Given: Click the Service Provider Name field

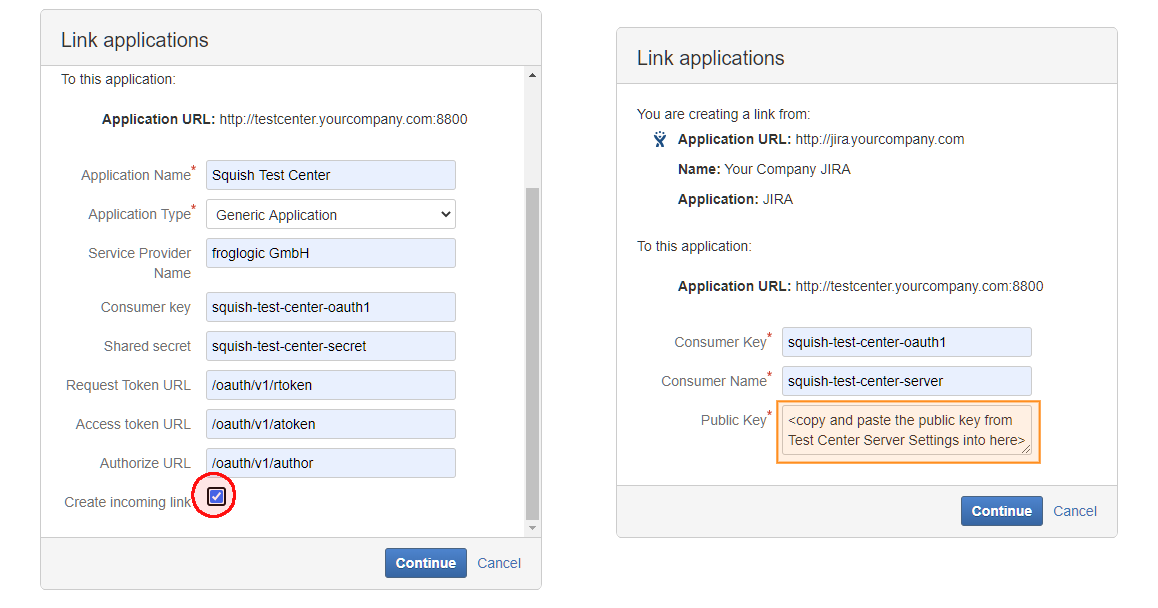Looking at the screenshot, I should click(330, 253).
